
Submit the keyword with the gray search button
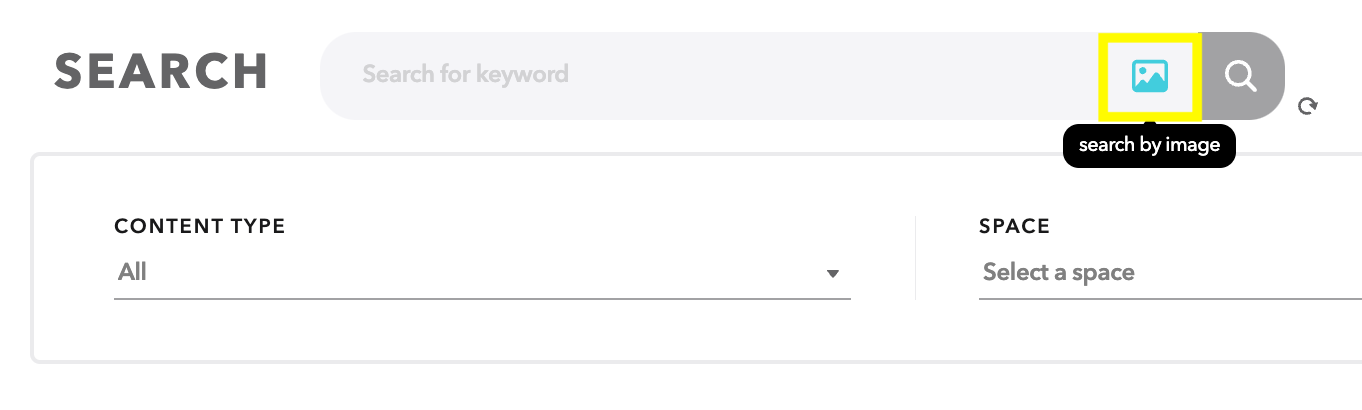(1242, 76)
